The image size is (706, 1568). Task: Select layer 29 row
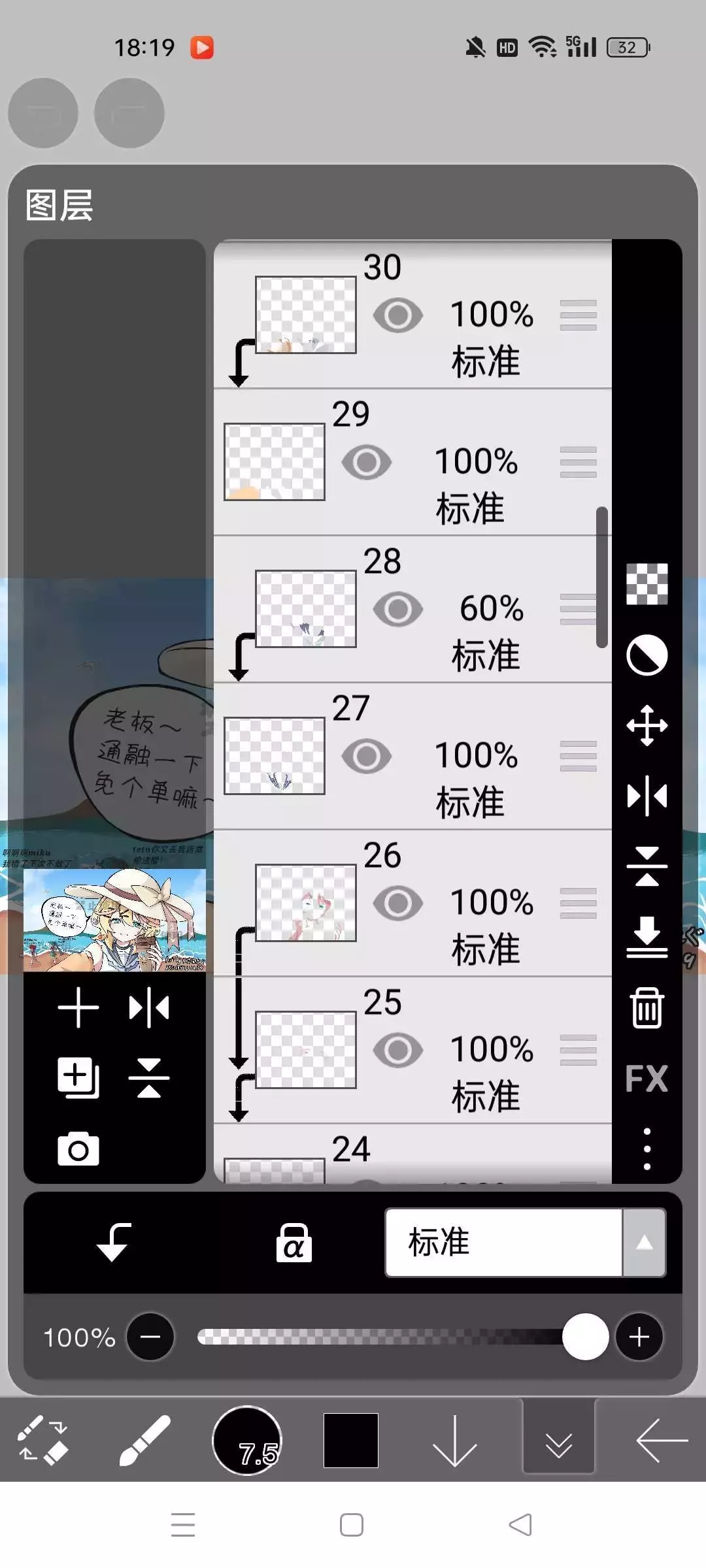tap(412, 462)
